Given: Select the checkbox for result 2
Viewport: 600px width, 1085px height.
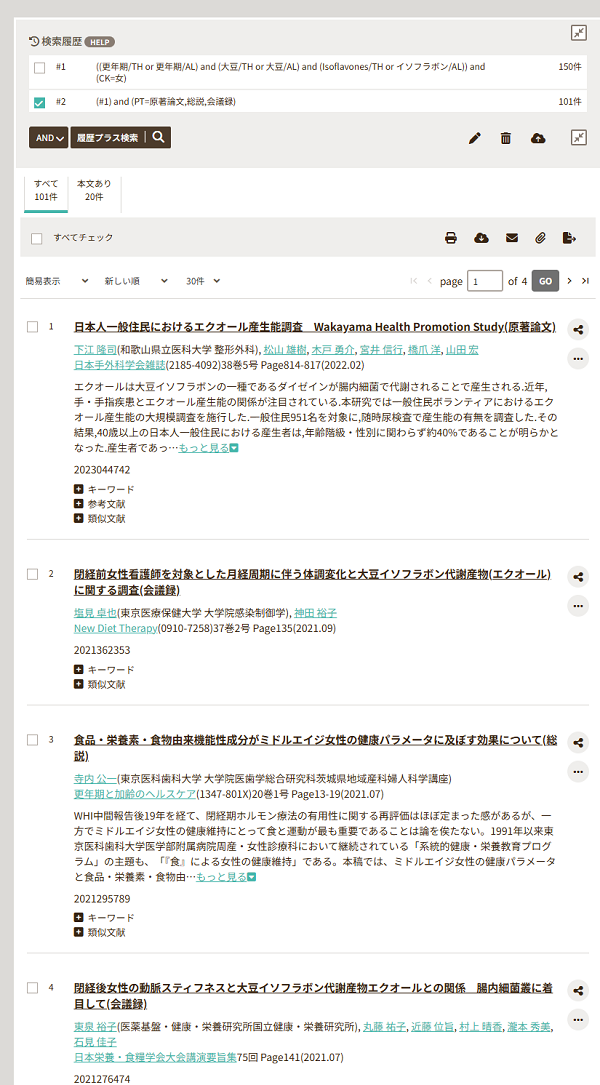Looking at the screenshot, I should (x=33, y=574).
